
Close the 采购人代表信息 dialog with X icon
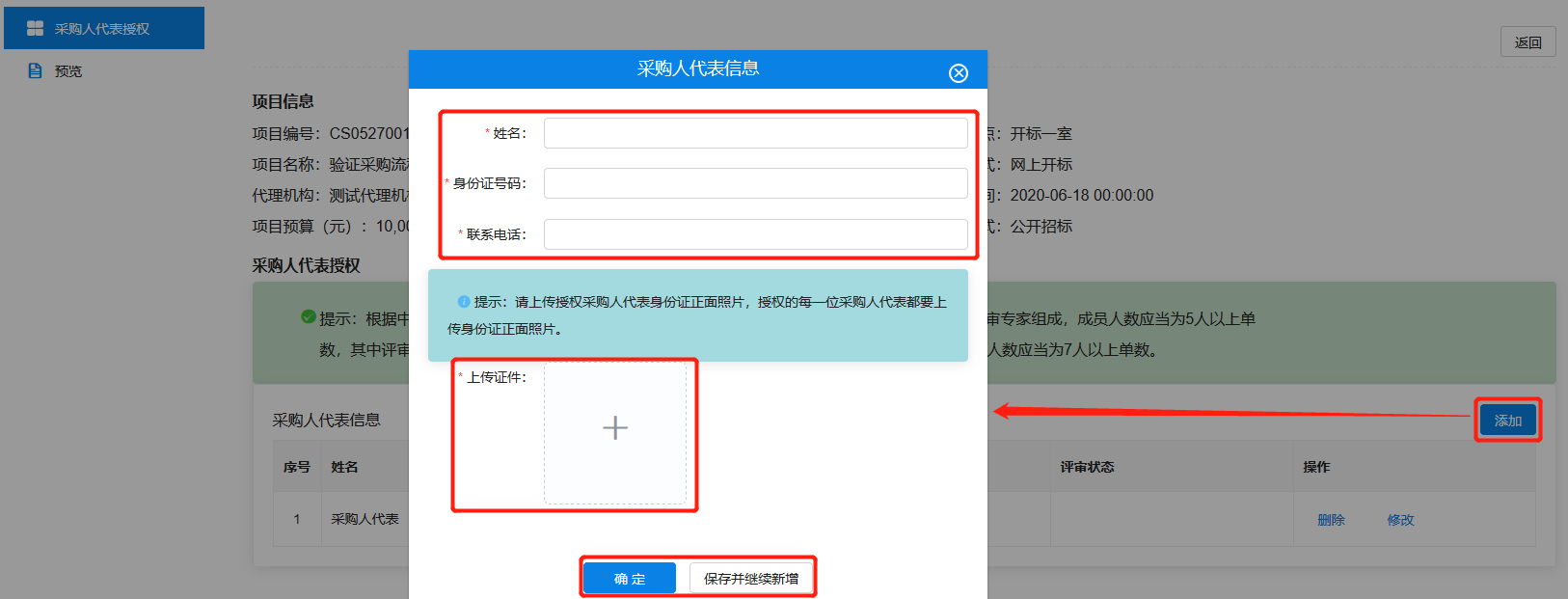958,73
